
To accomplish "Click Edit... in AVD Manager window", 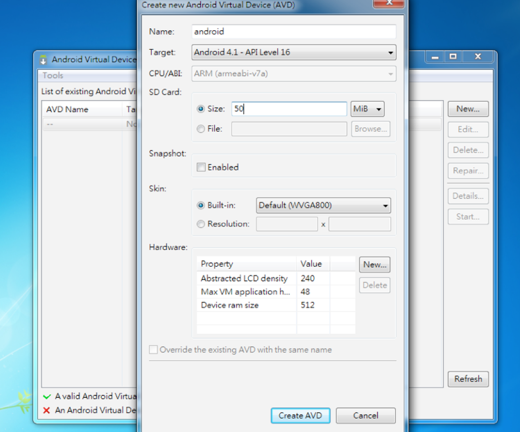I will pos(468,129).
